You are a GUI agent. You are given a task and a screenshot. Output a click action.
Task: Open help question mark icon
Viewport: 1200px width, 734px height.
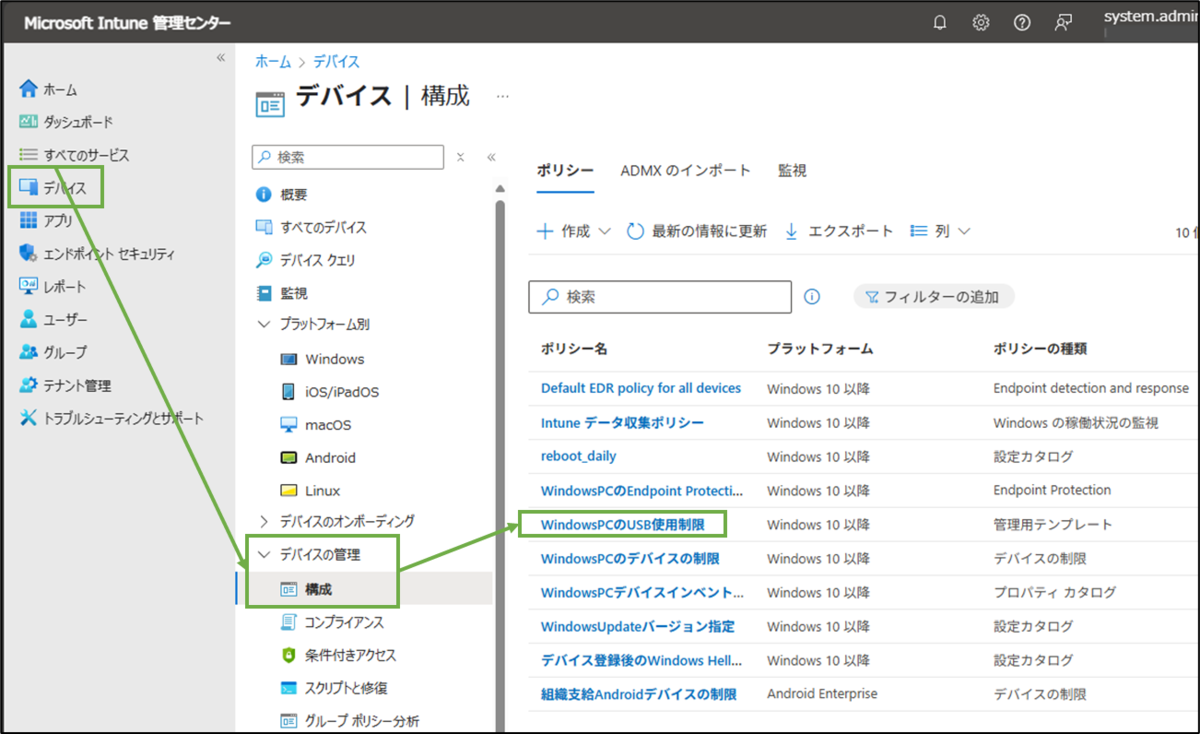click(1022, 22)
